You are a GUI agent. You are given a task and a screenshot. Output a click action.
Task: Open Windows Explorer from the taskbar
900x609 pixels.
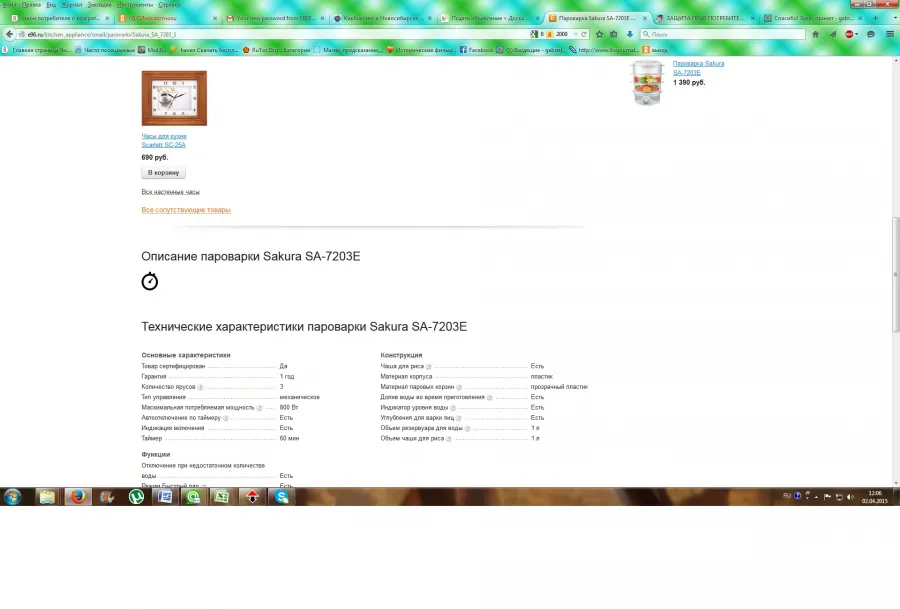click(x=47, y=496)
